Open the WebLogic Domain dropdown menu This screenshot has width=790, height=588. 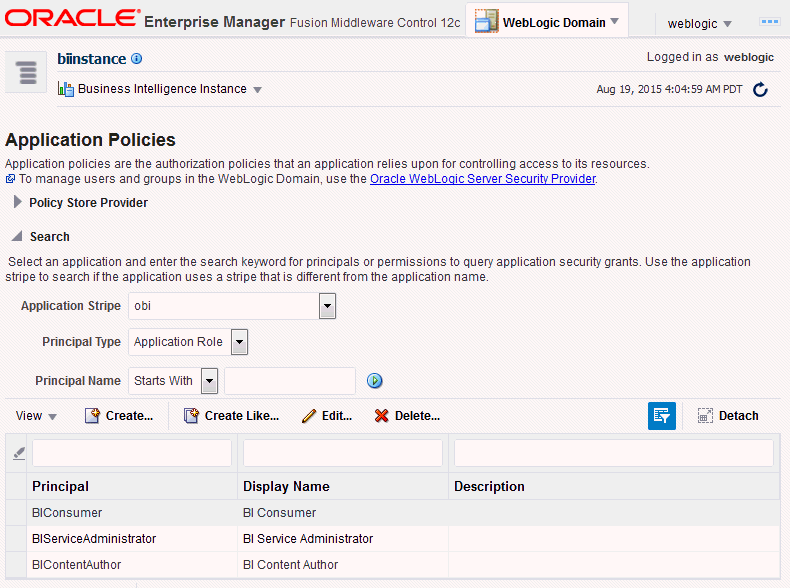[x=614, y=22]
